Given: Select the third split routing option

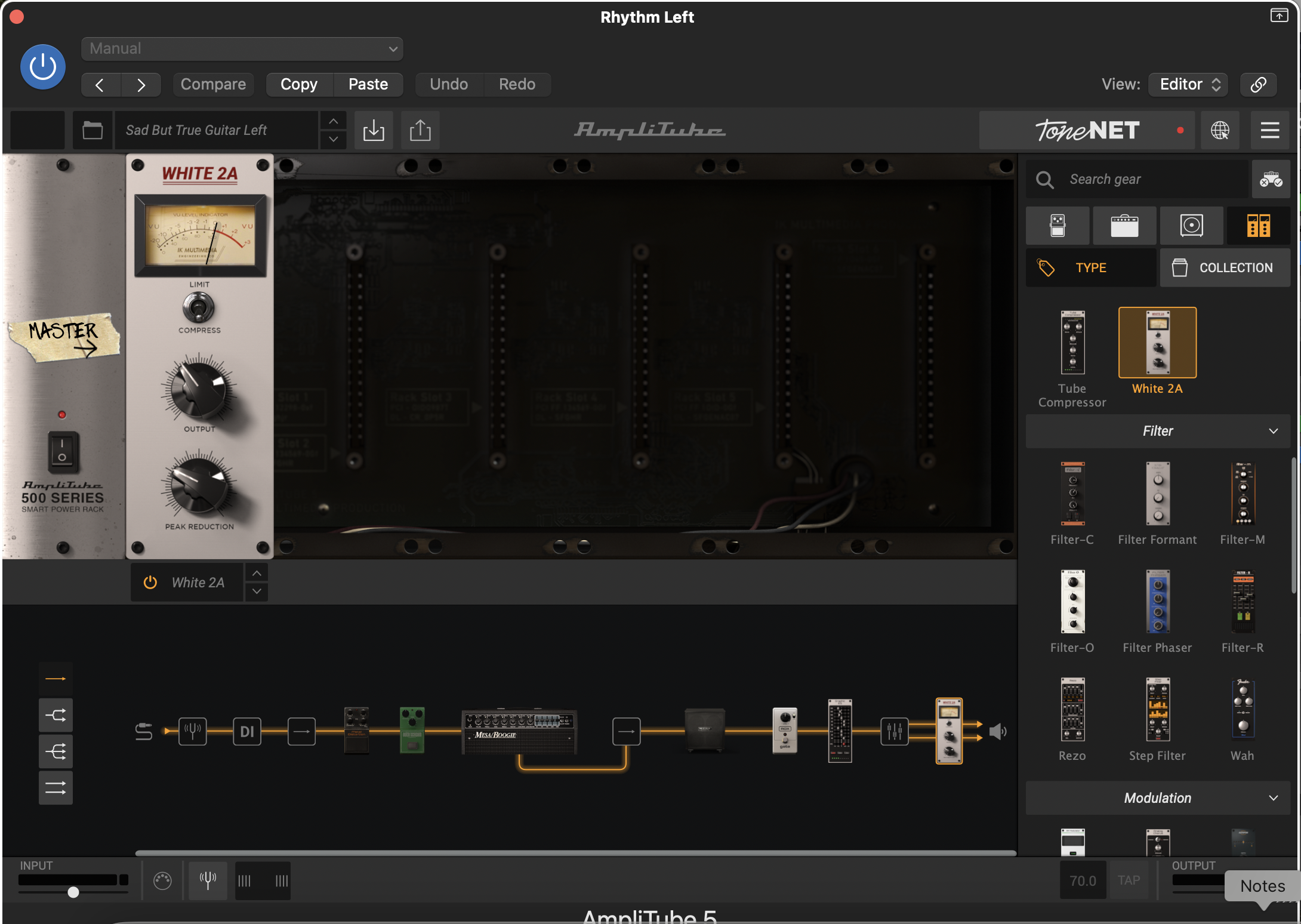Looking at the screenshot, I should tap(56, 751).
